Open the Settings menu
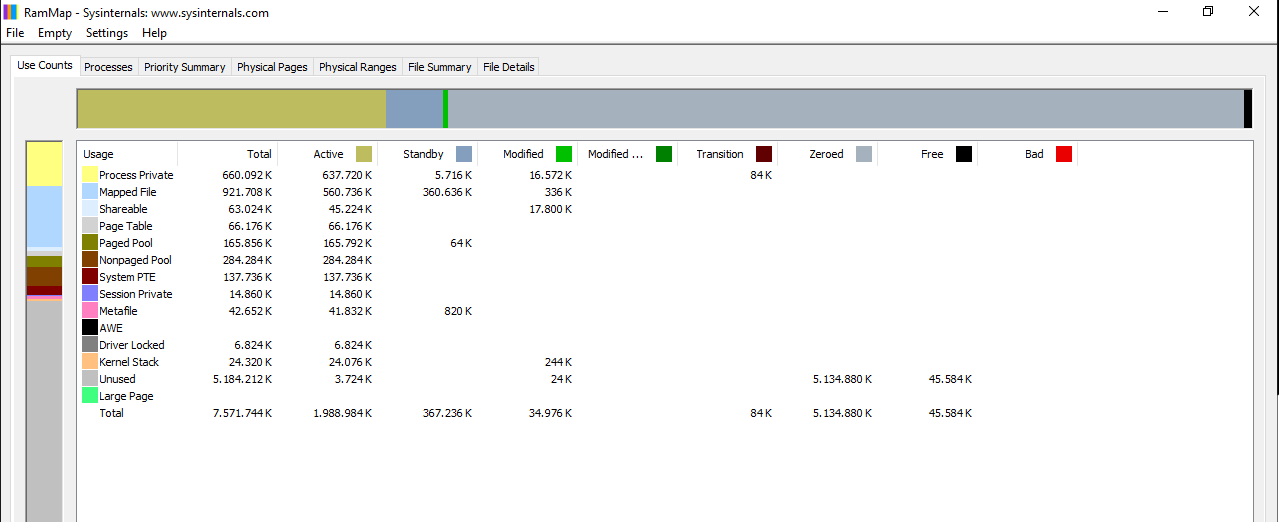 107,33
